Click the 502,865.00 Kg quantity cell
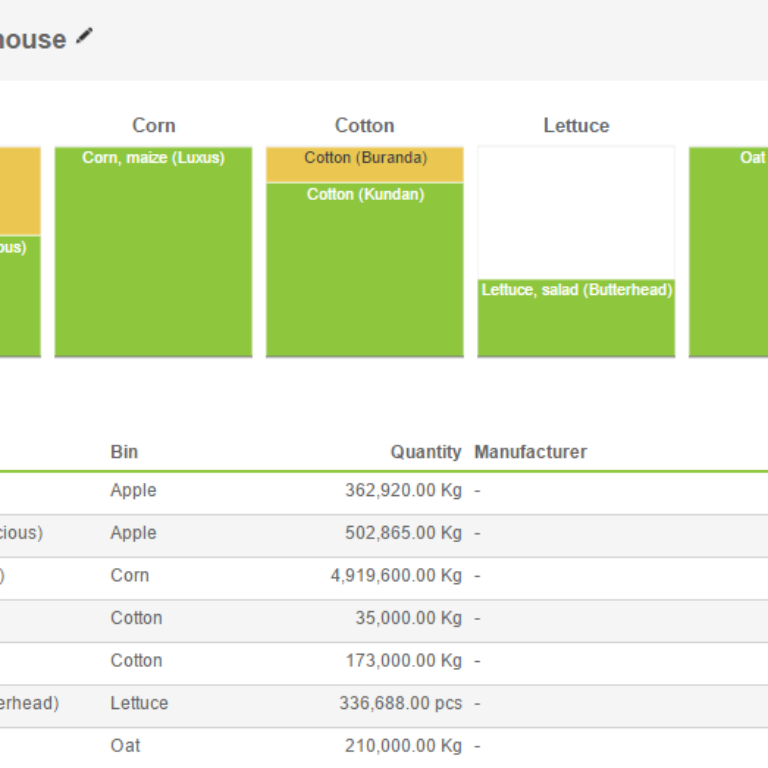This screenshot has width=768, height=768. click(x=404, y=533)
